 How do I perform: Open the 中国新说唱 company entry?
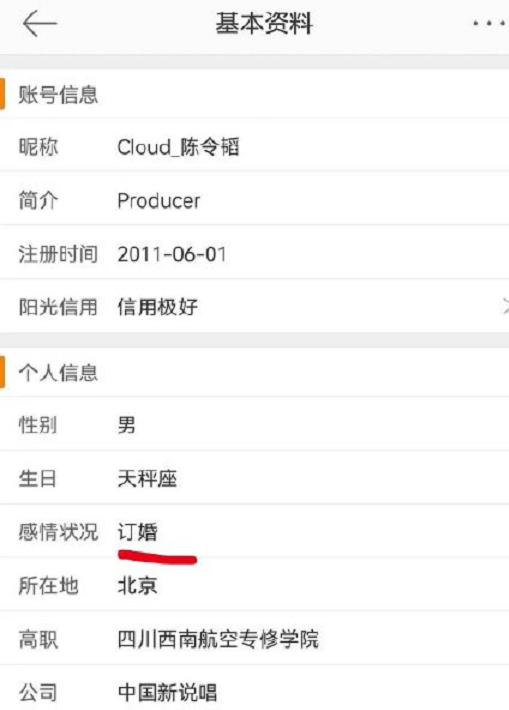[168, 692]
